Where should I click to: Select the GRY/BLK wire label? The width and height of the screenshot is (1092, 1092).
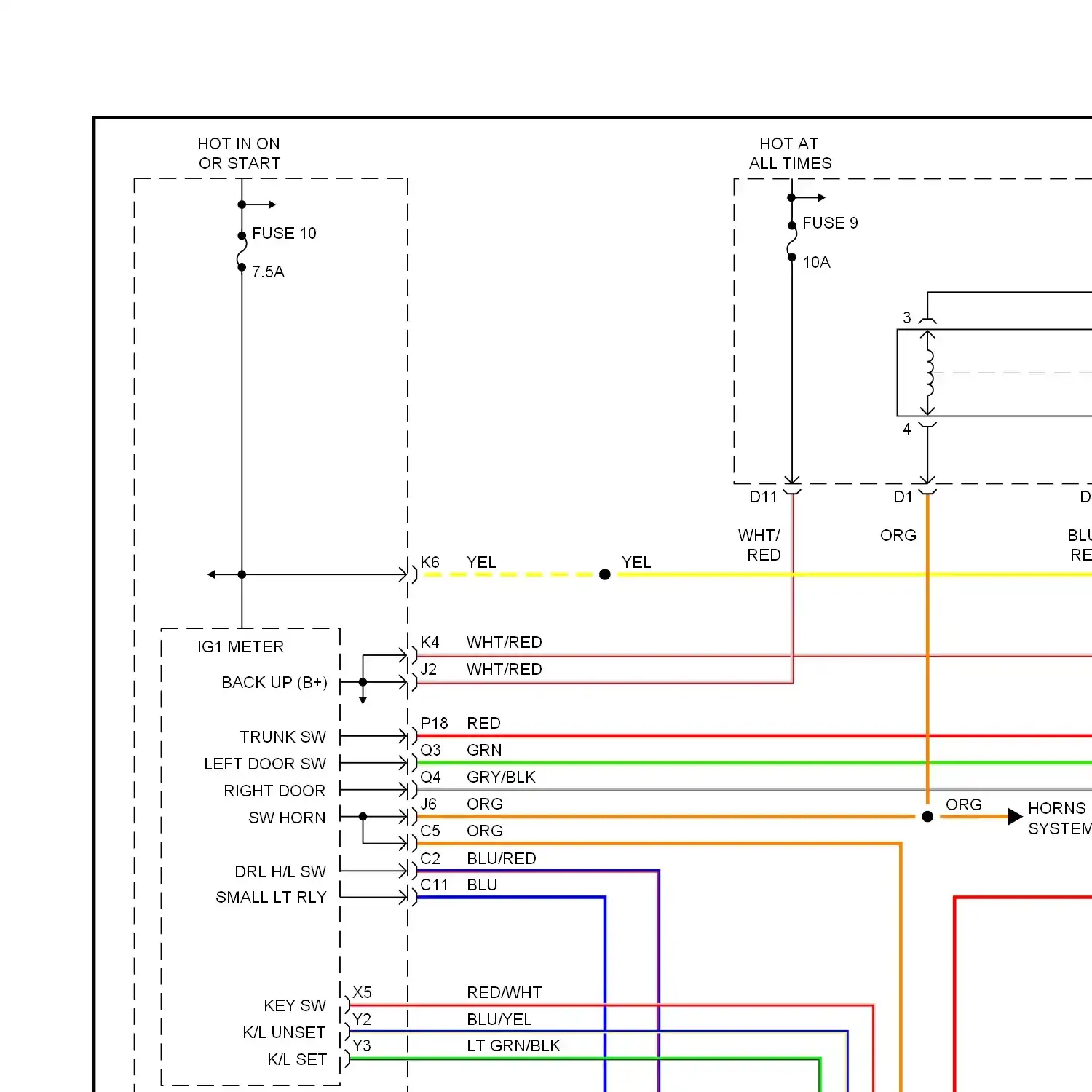coord(501,777)
